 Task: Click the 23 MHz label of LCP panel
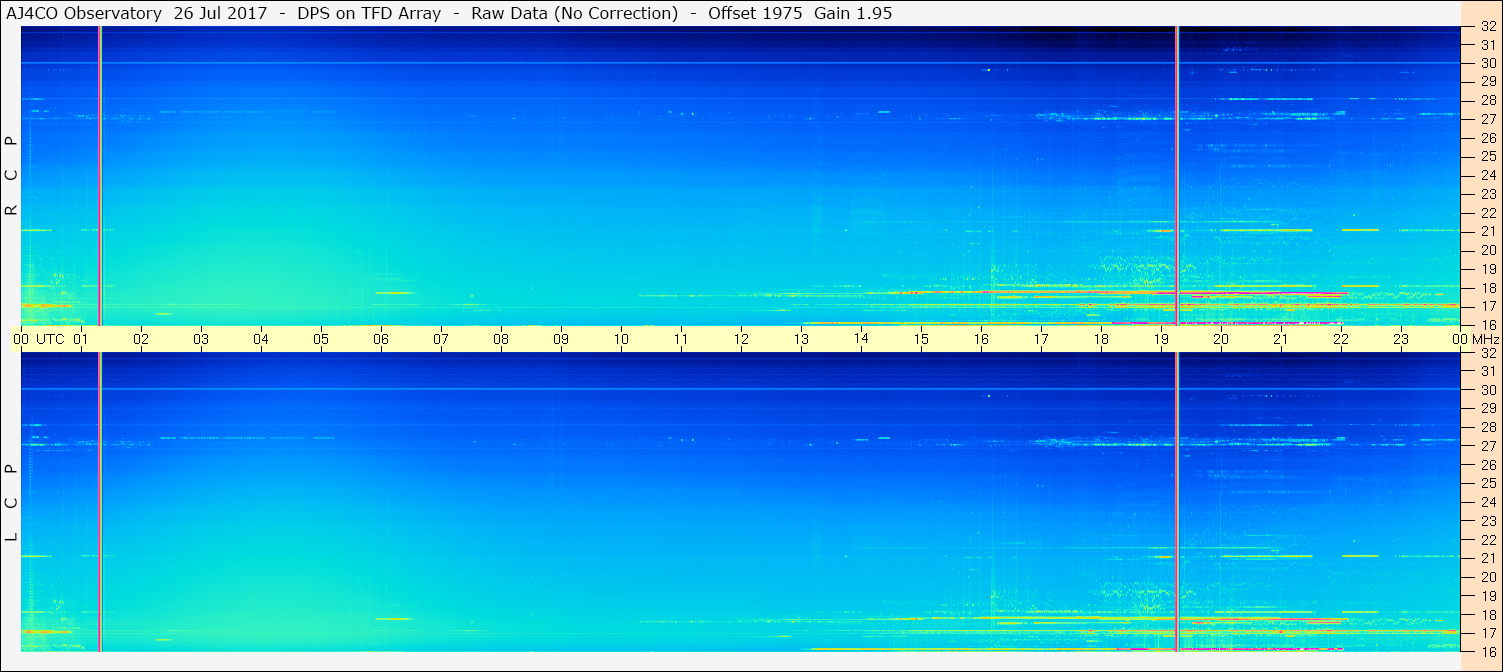tap(1488, 521)
